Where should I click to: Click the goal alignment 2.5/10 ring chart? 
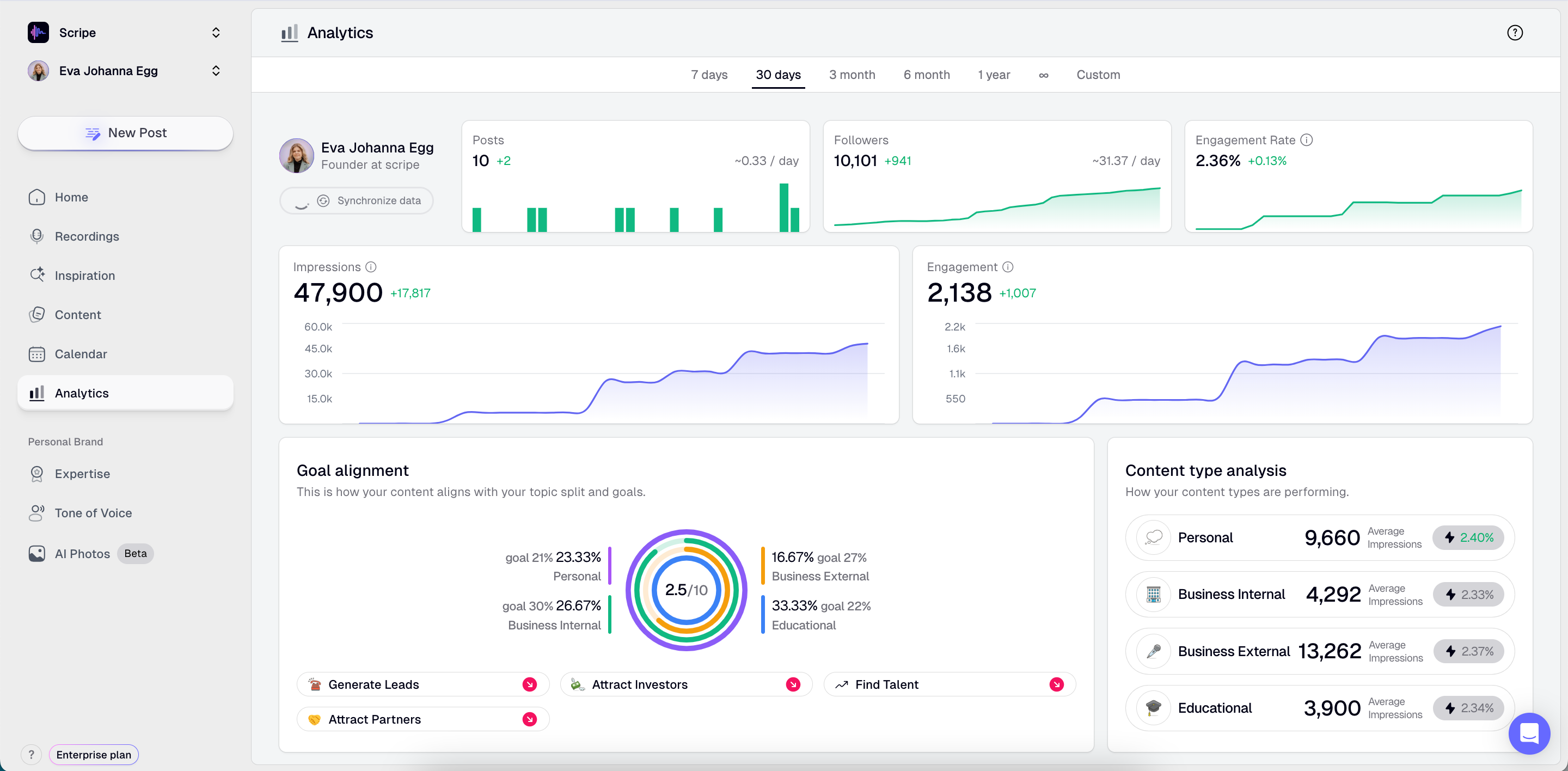click(x=686, y=590)
